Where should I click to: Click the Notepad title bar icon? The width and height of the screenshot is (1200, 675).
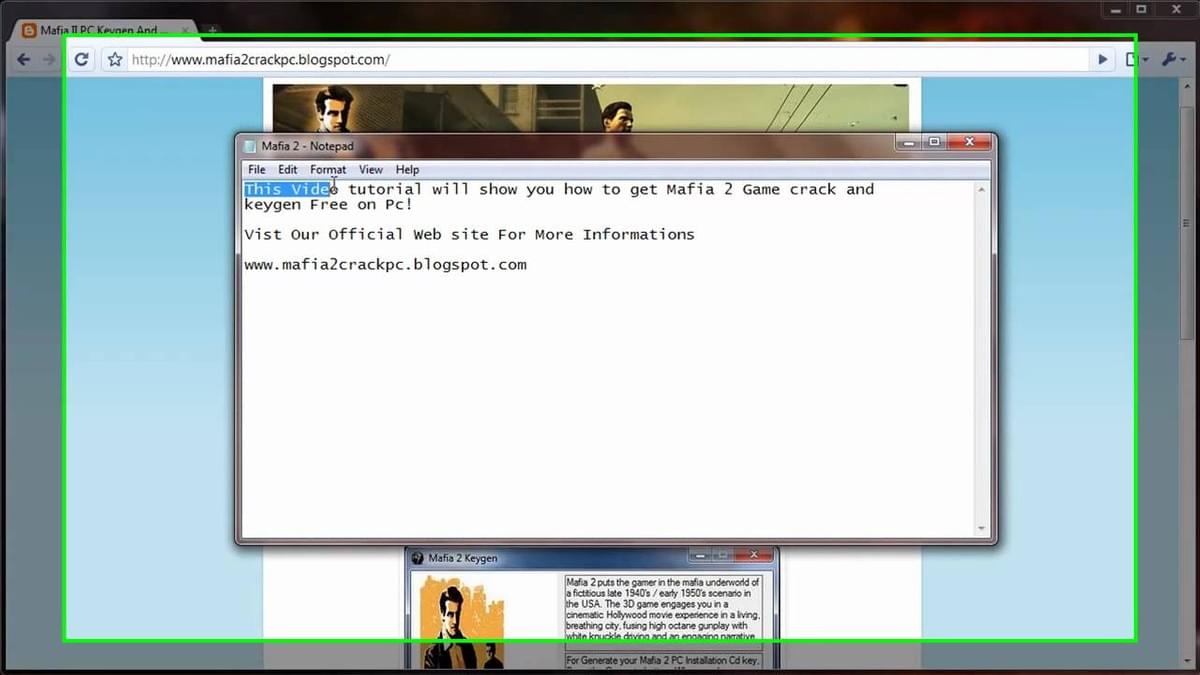(x=250, y=146)
